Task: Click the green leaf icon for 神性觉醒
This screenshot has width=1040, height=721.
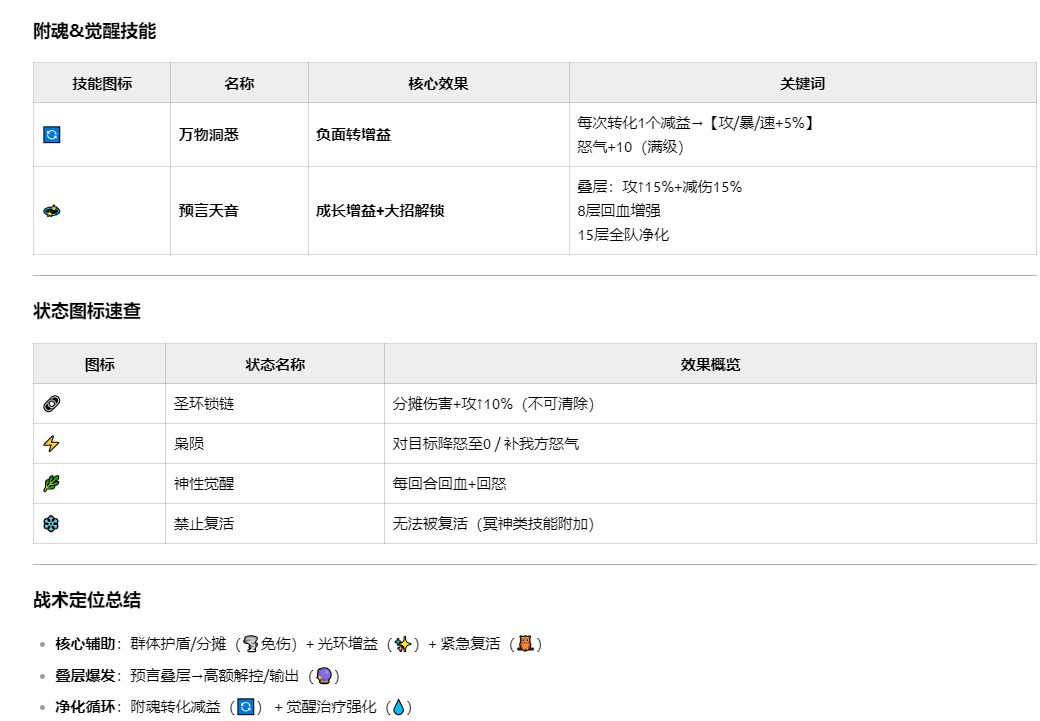Action: (x=52, y=483)
